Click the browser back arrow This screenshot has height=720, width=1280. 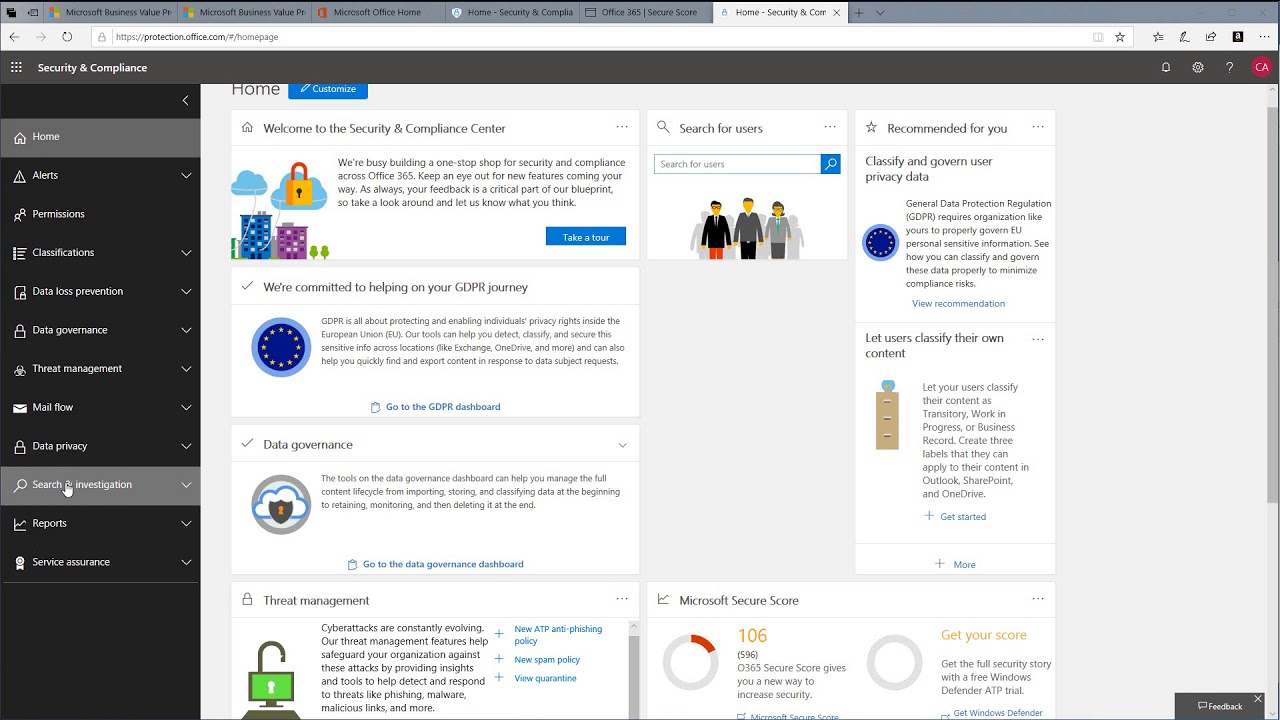(14, 37)
